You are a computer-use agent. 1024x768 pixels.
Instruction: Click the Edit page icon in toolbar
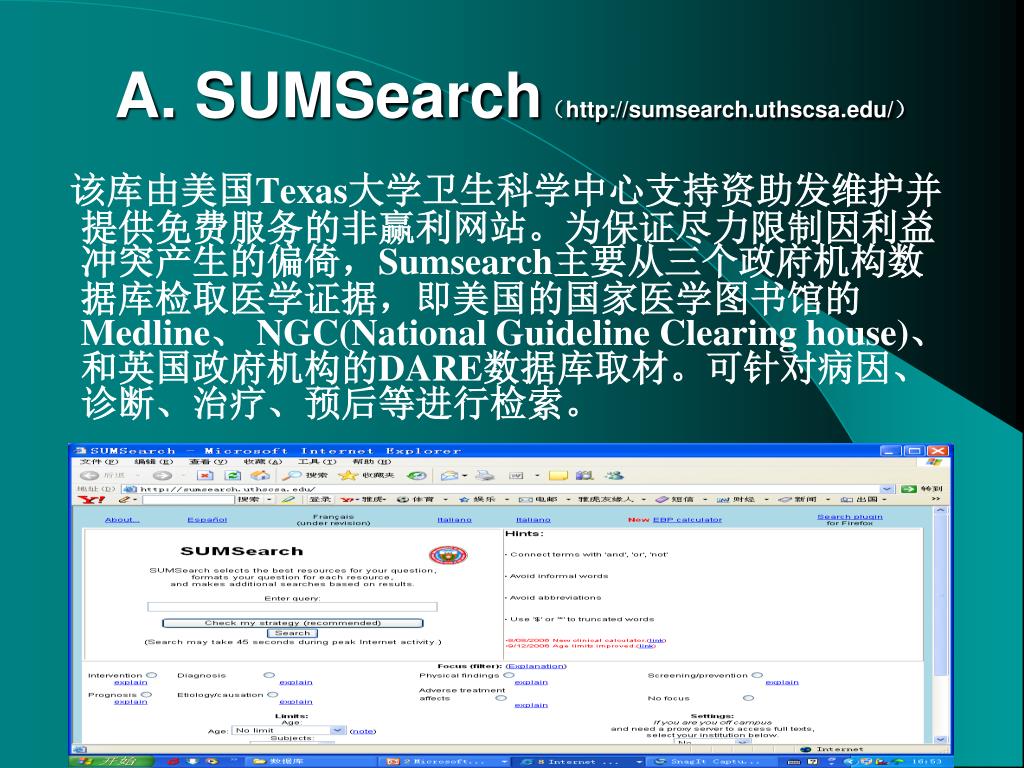coord(517,475)
